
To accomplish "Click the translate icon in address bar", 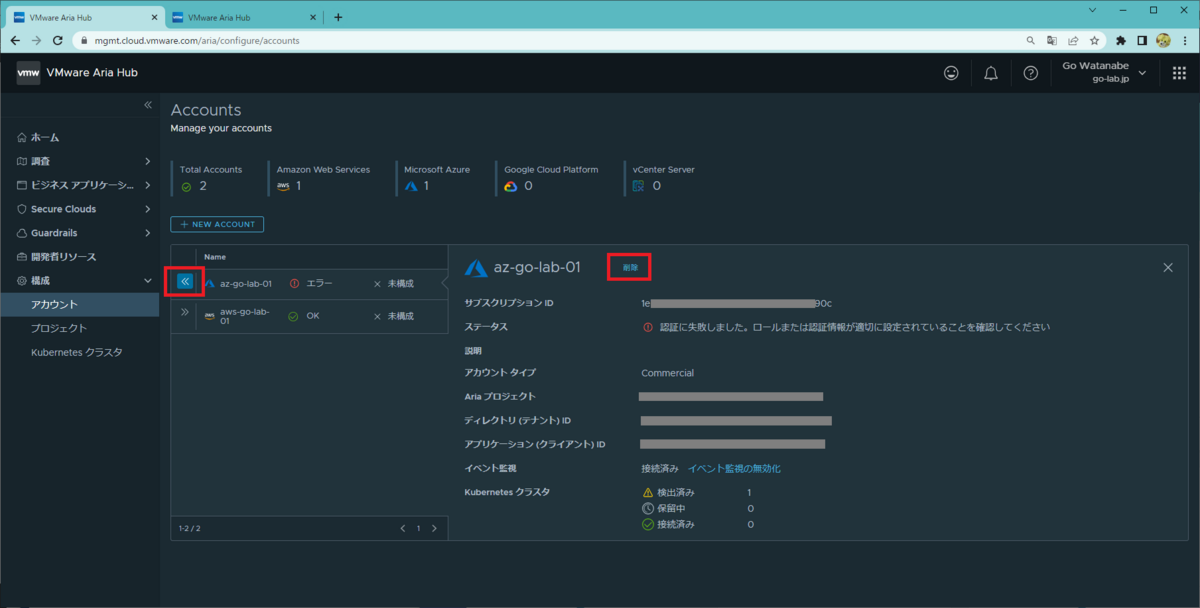I will (x=1052, y=41).
